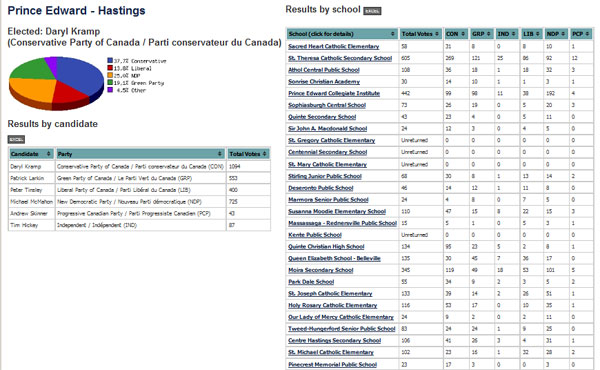
Task: Open St. Gregory Catholic Elementary link
Action: 332,140
